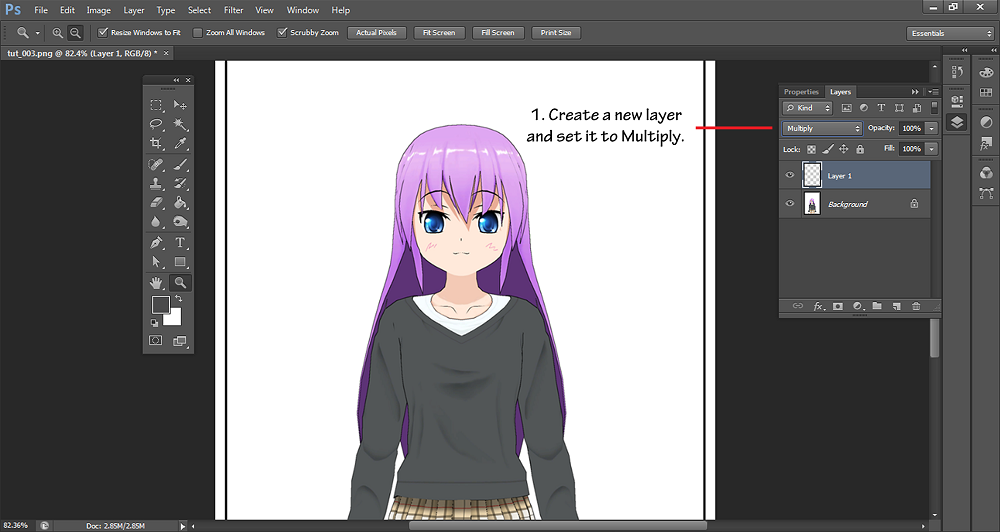The height and width of the screenshot is (532, 1000).
Task: Select the Paint Bucket tool
Action: click(x=180, y=203)
